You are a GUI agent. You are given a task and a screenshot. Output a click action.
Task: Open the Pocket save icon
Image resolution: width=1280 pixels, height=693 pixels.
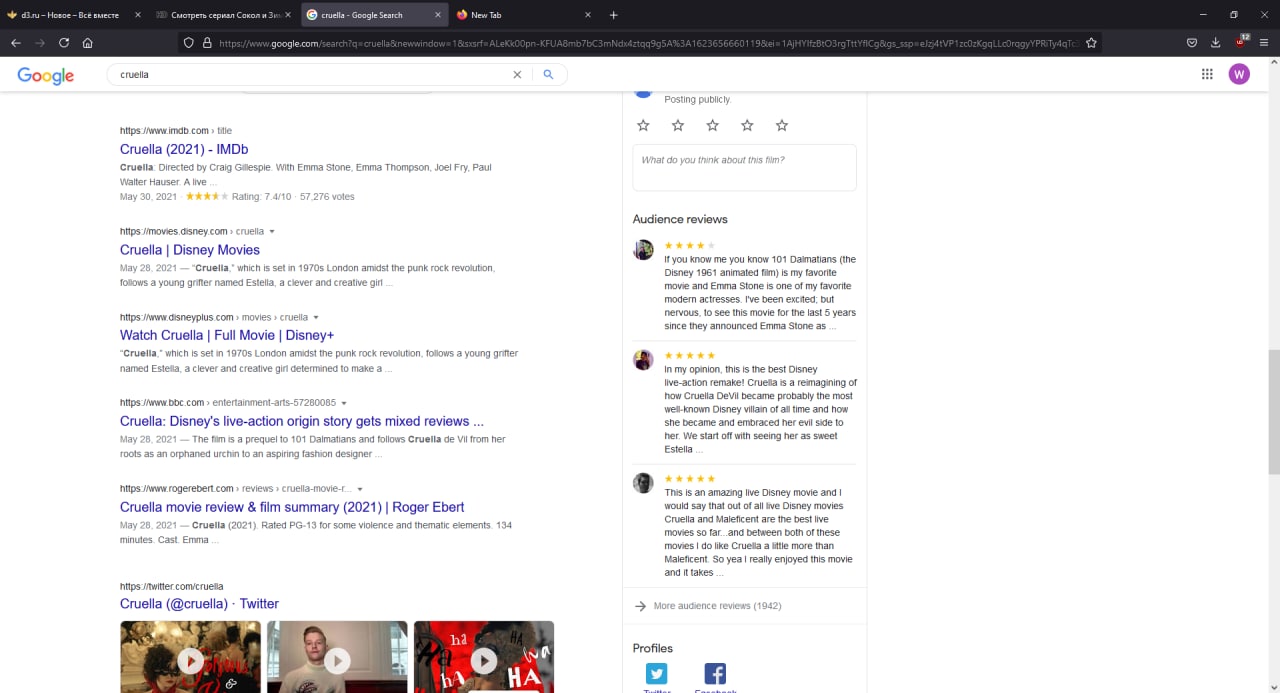click(x=1192, y=43)
